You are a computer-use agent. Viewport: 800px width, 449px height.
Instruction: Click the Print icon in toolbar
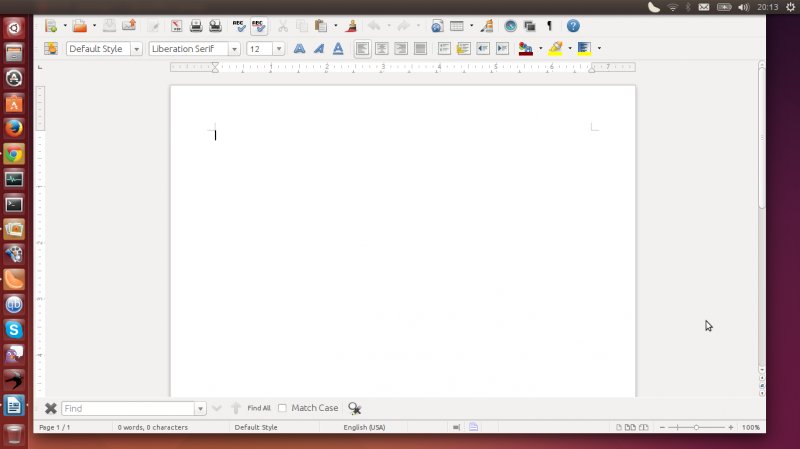click(x=197, y=26)
